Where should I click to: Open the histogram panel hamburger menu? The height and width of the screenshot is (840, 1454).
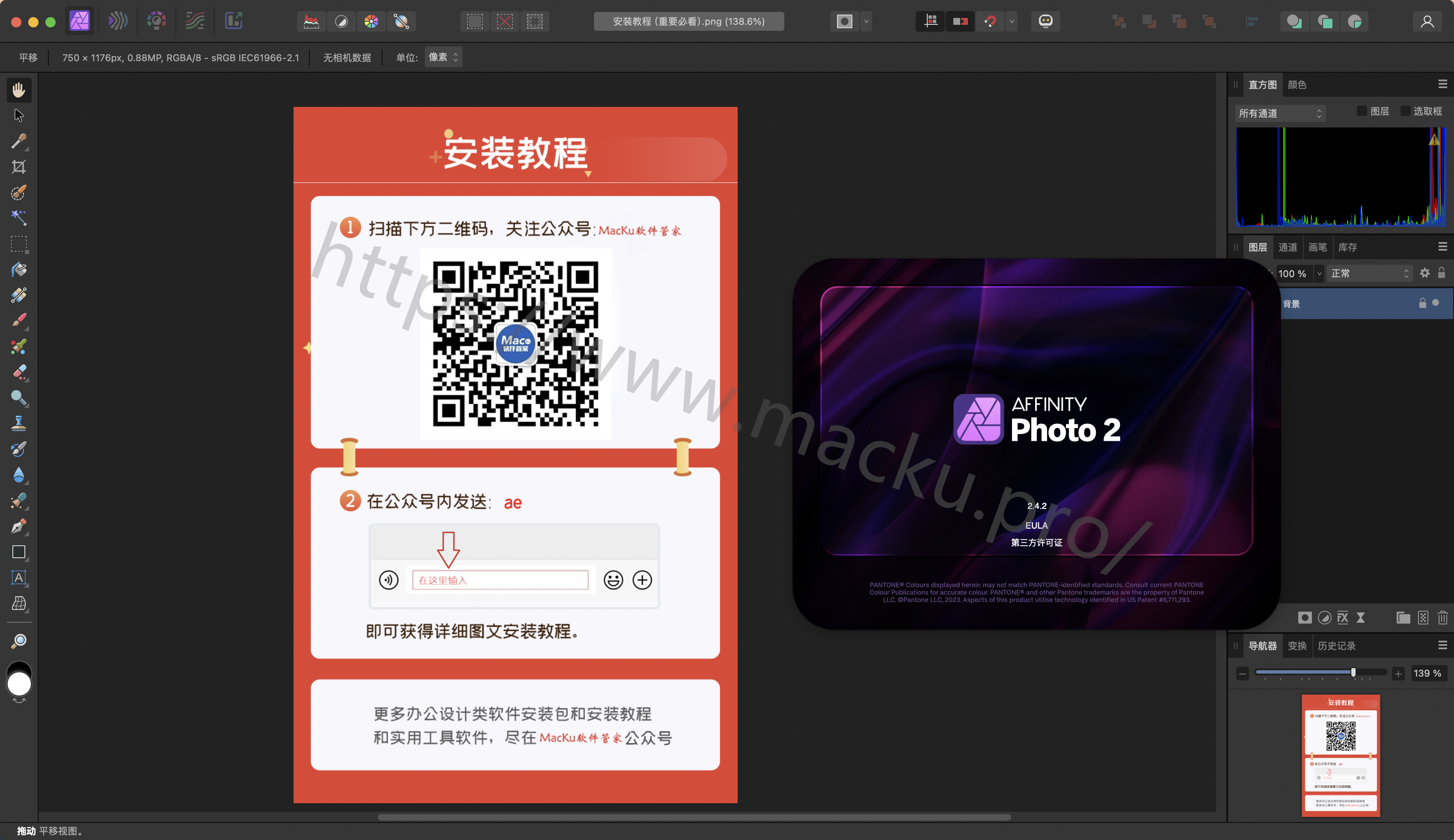1442,84
